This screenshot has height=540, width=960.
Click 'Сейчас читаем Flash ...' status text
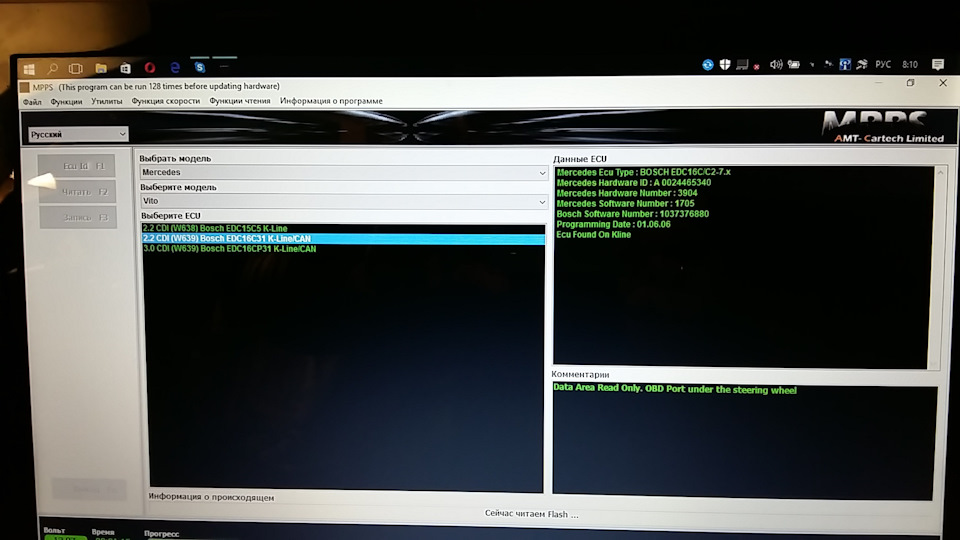(531, 514)
